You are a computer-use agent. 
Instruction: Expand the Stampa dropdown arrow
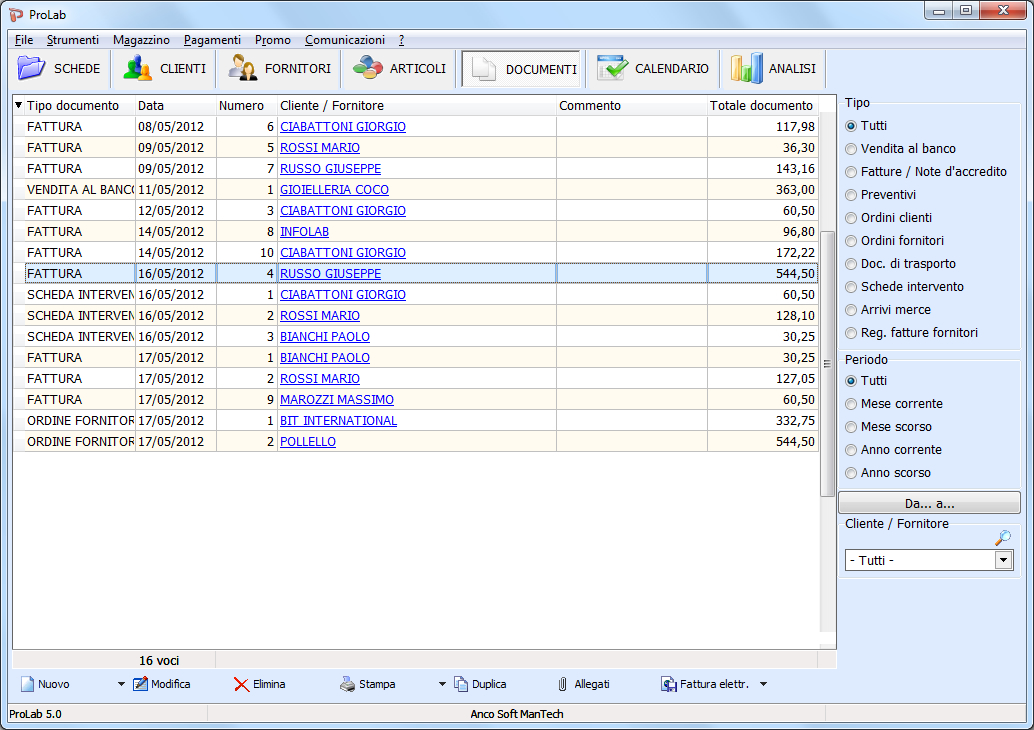click(442, 684)
